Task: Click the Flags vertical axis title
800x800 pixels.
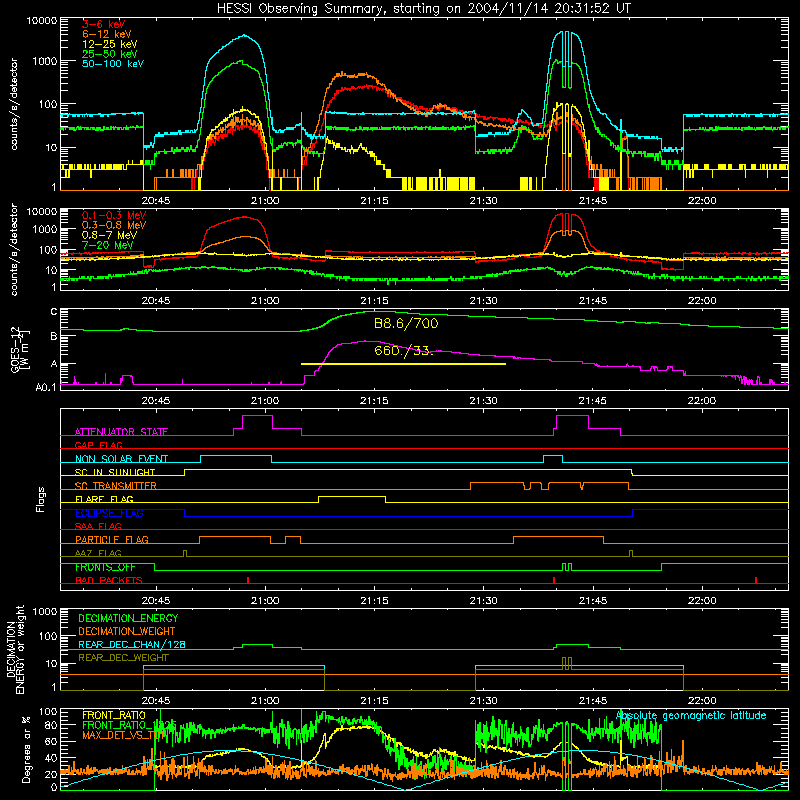Action: [x=41, y=499]
